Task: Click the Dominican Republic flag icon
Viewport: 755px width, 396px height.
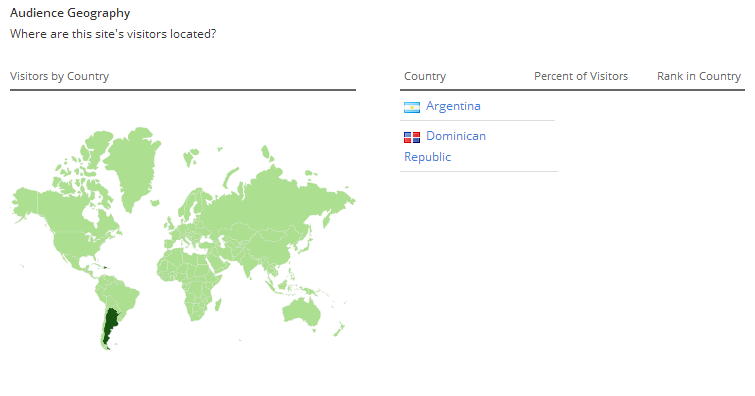Action: (x=412, y=138)
